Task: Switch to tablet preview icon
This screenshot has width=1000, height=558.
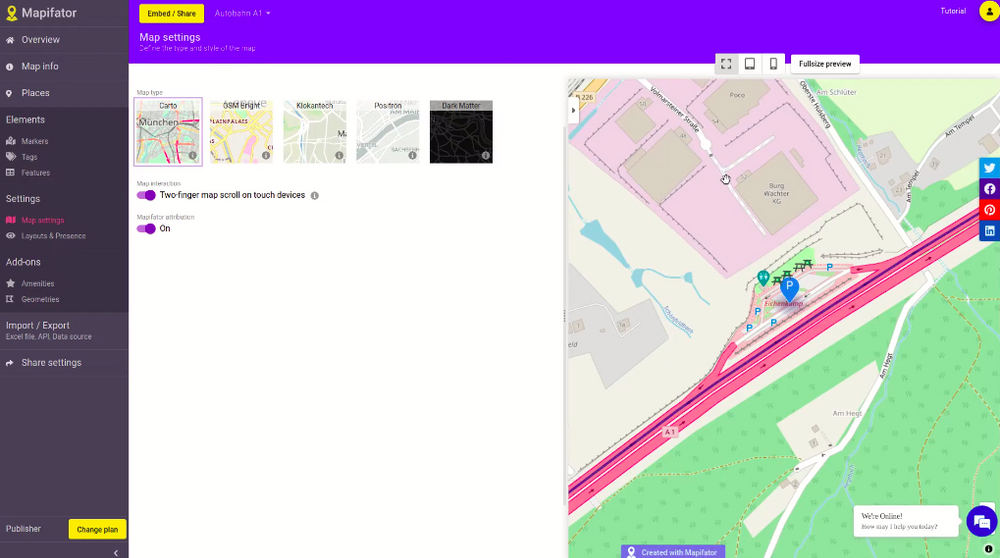Action: click(x=749, y=64)
